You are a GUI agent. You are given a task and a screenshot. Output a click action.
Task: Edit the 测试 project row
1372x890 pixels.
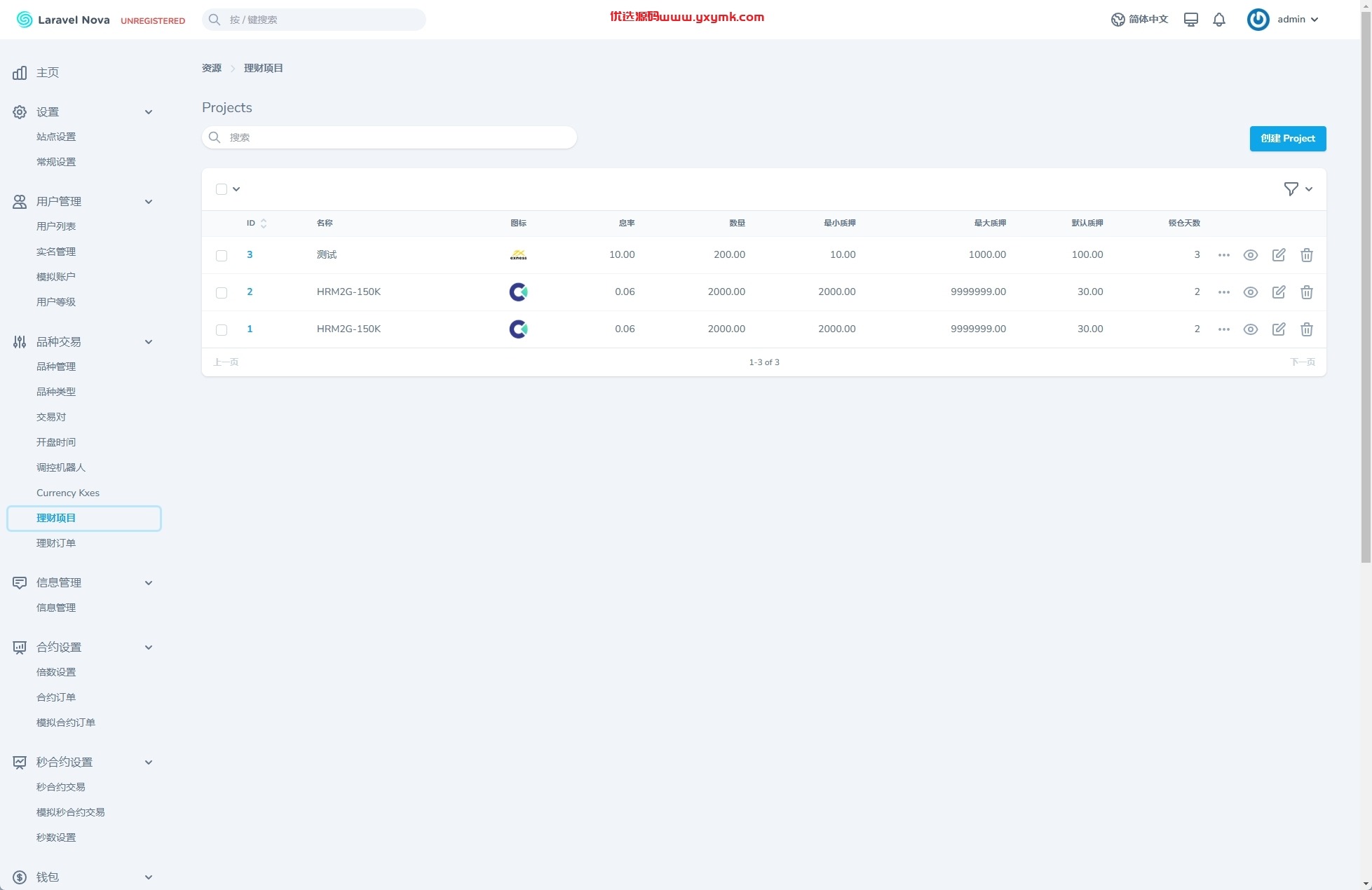pos(1279,255)
